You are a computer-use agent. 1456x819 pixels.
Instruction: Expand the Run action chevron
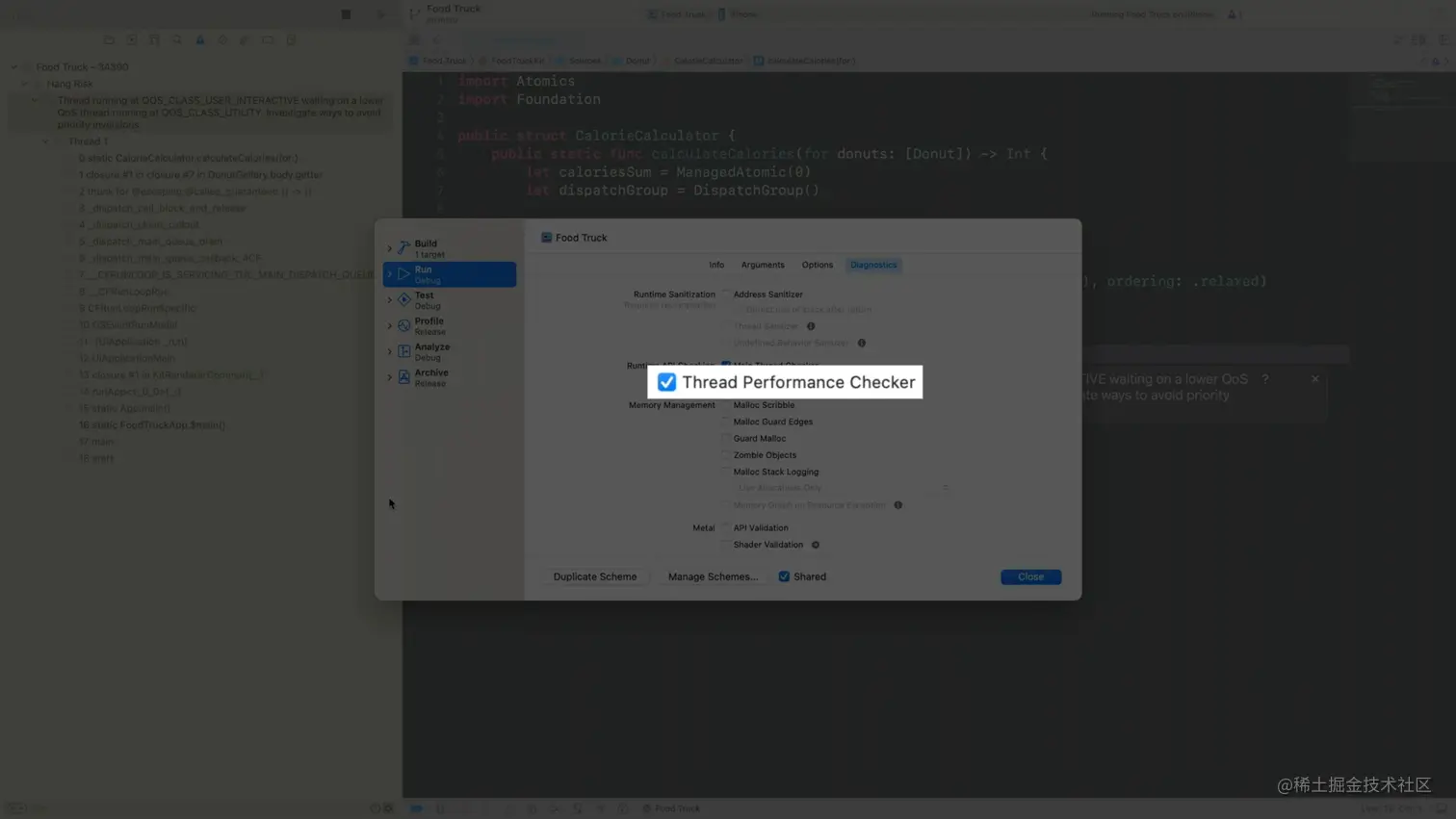tap(390, 274)
